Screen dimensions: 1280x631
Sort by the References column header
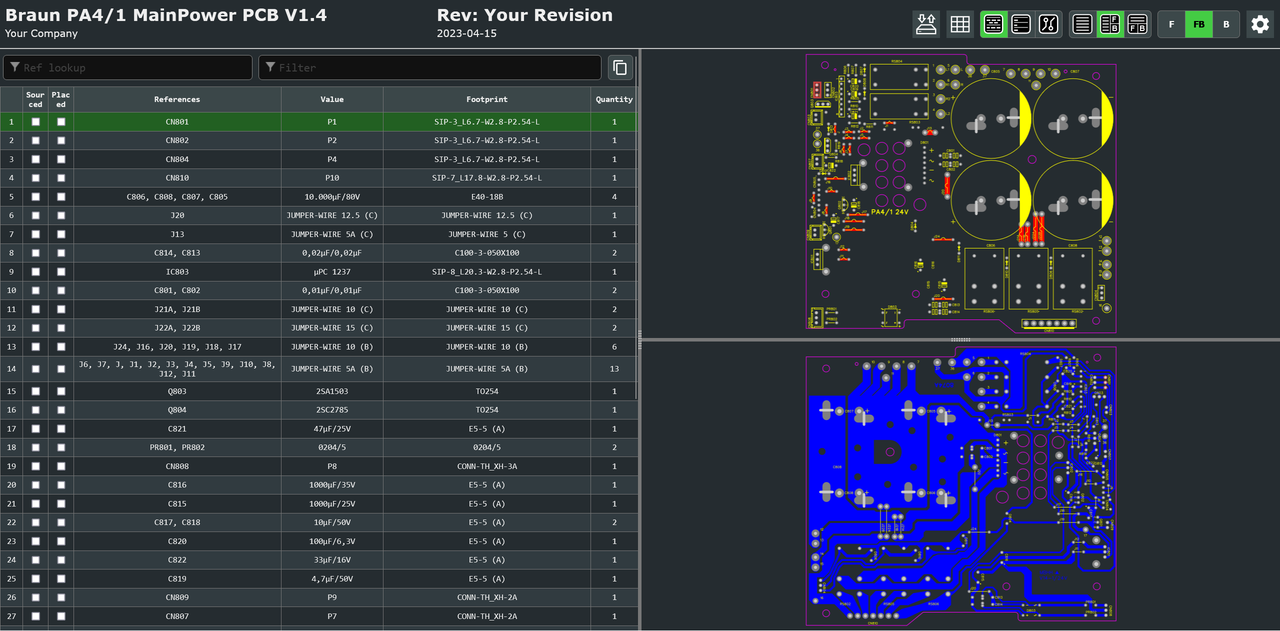[177, 99]
